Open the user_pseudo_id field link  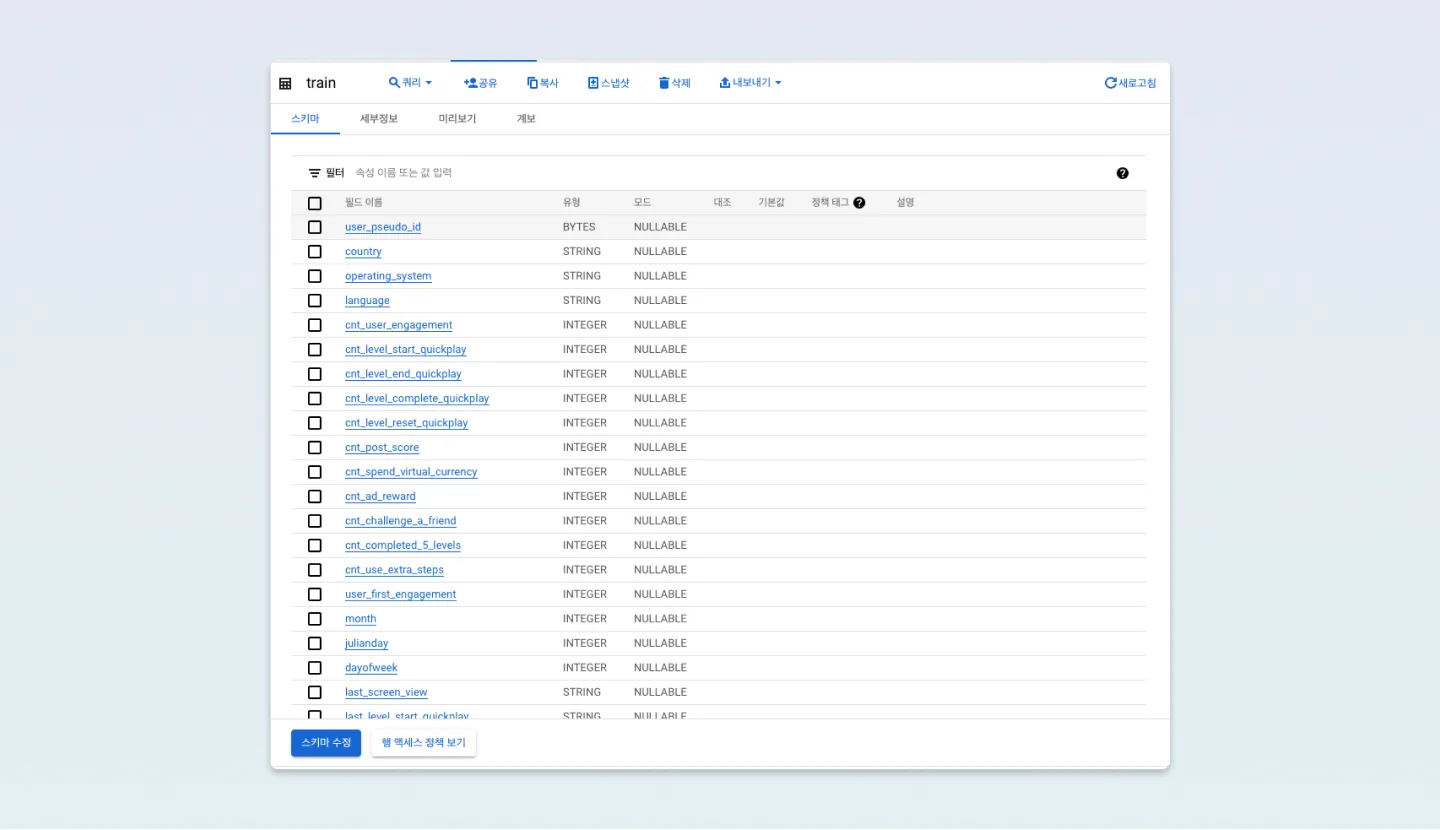[x=383, y=227]
